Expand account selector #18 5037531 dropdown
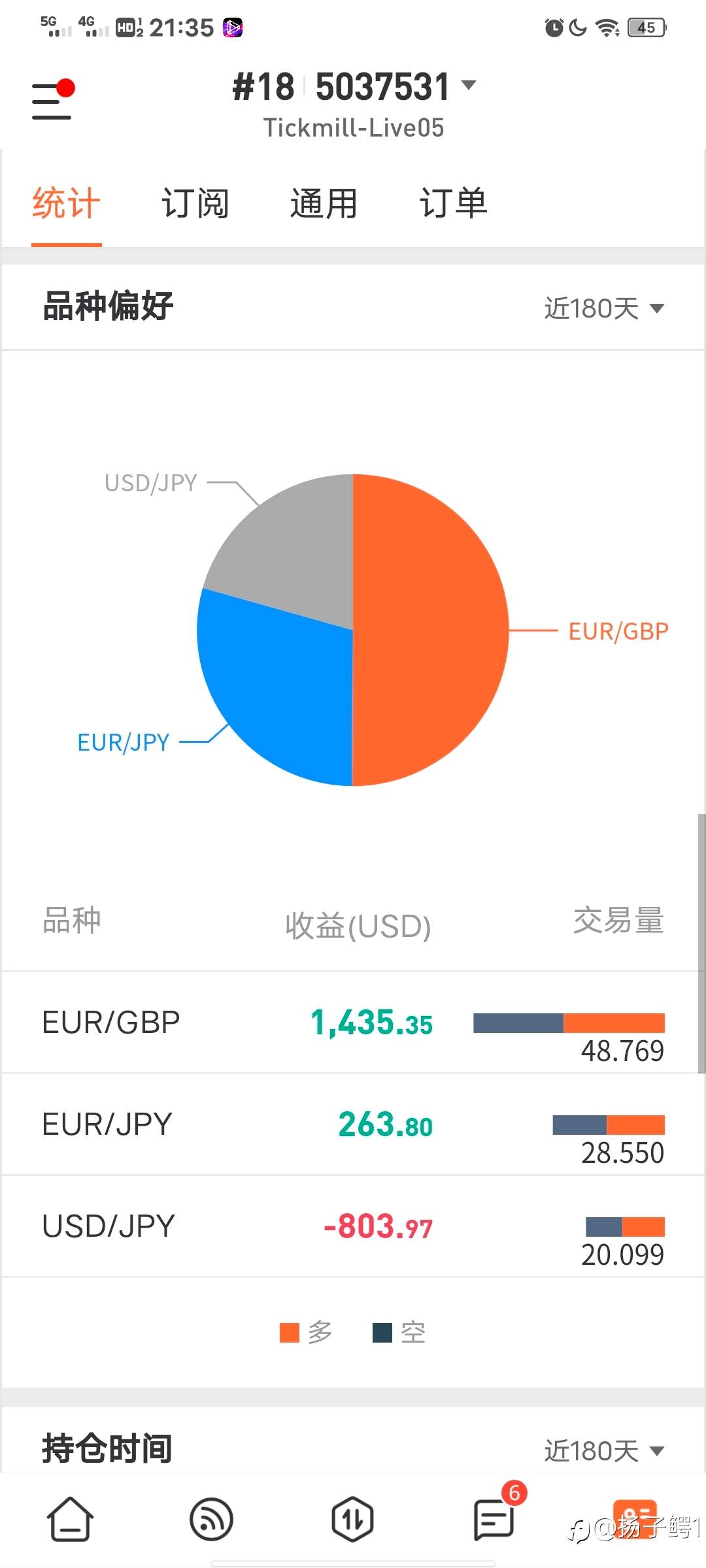Screen dimensions: 706x1568 tap(354, 87)
